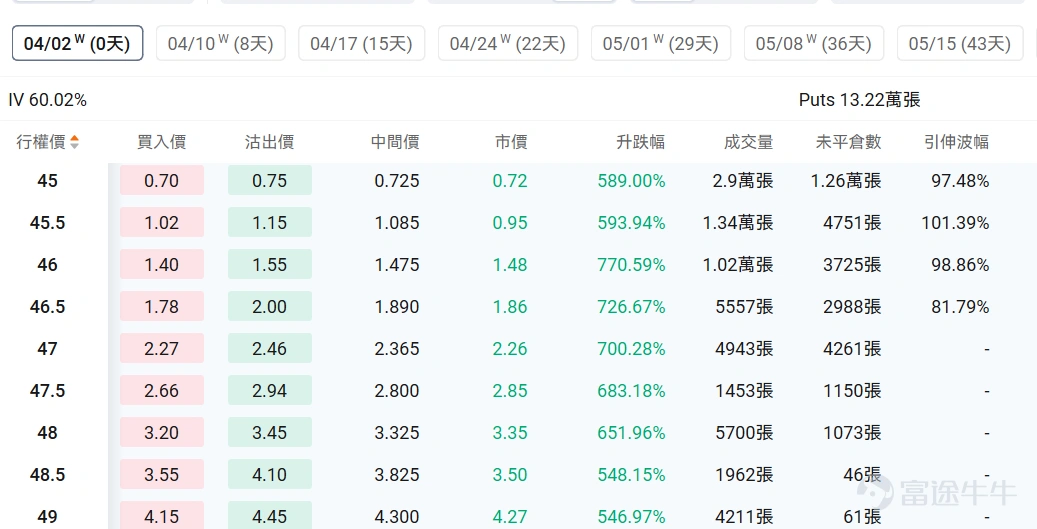
Task: Click the 沽出價 column header
Action: (269, 142)
